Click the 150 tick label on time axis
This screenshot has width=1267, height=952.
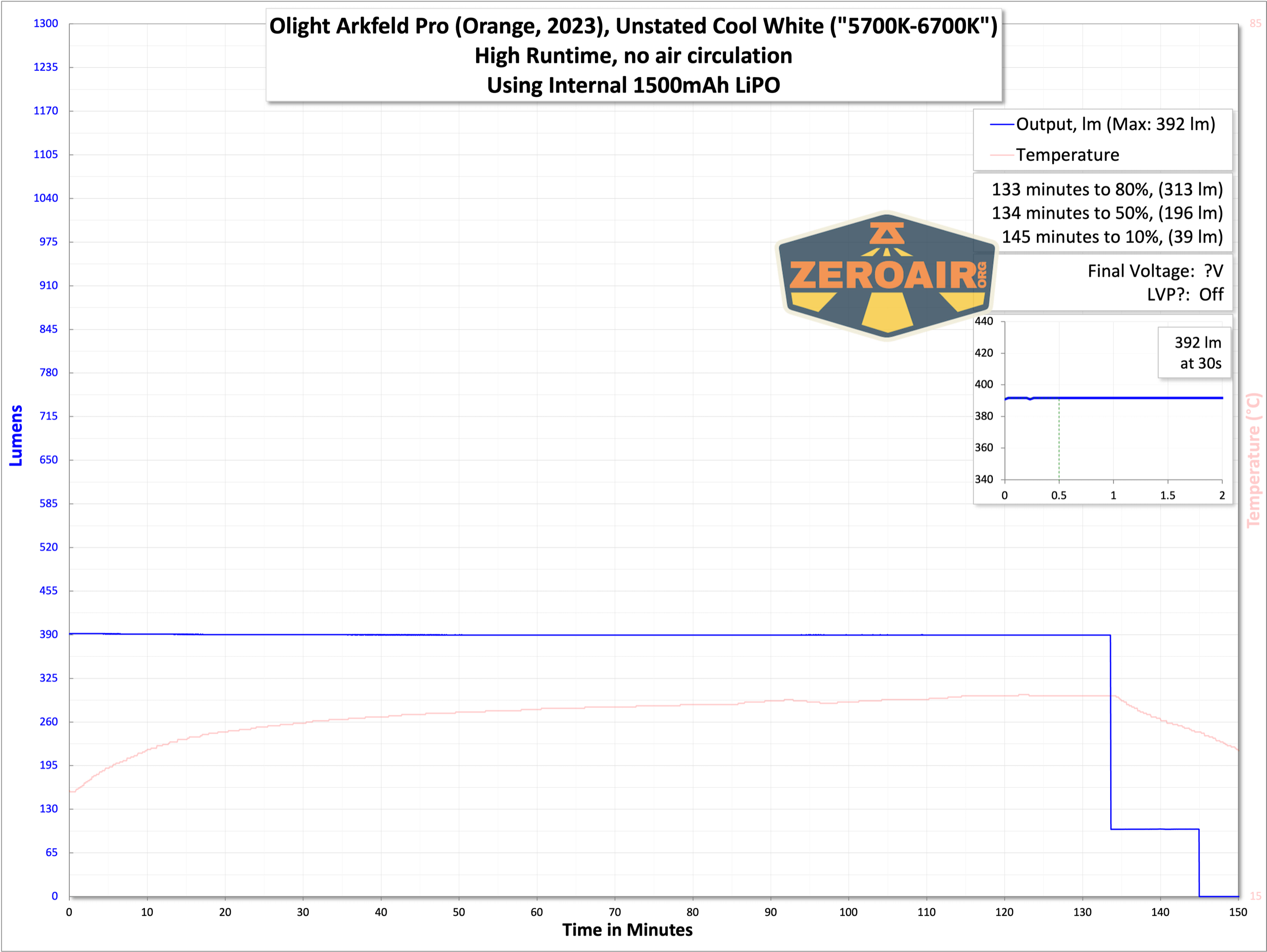pos(1238,912)
